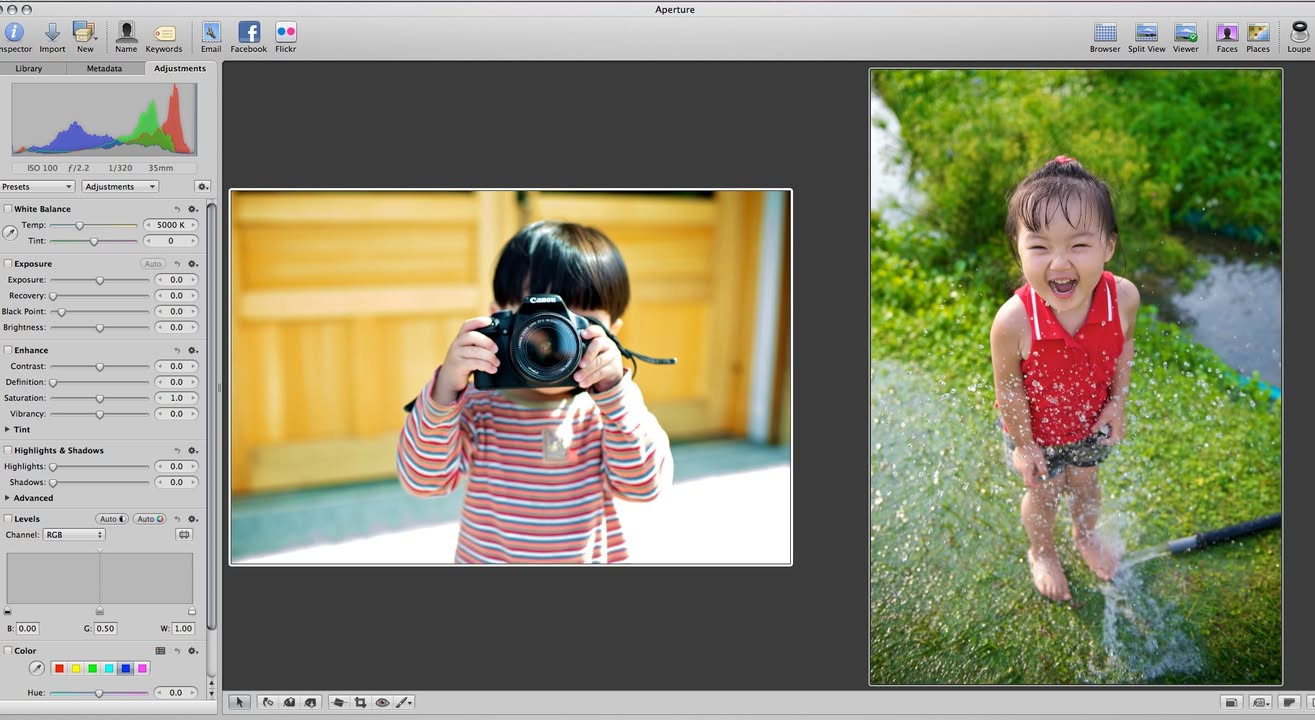This screenshot has width=1315, height=720.
Task: Open the Keywords HUD
Action: click(163, 34)
